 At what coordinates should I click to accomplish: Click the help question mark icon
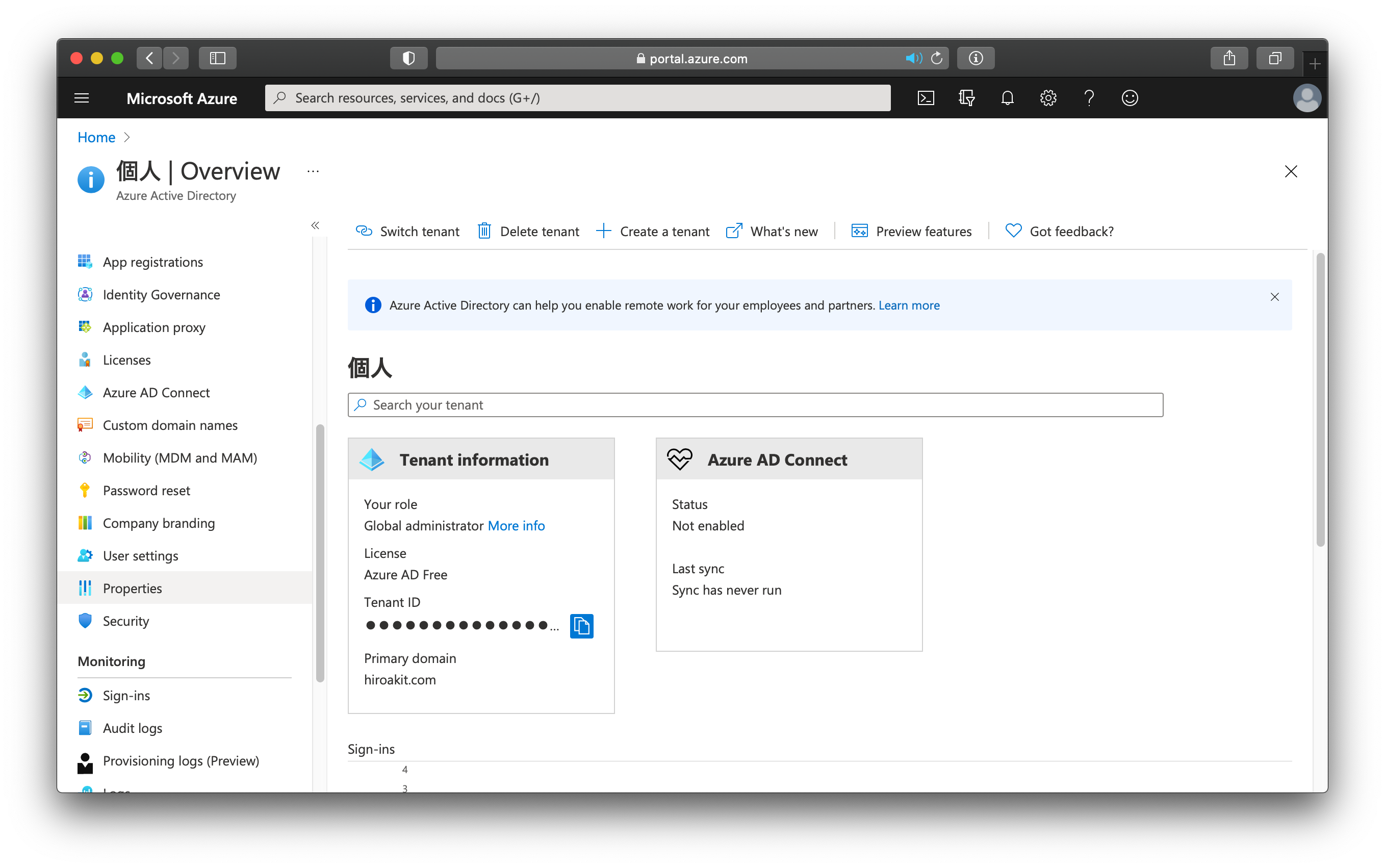pos(1089,98)
